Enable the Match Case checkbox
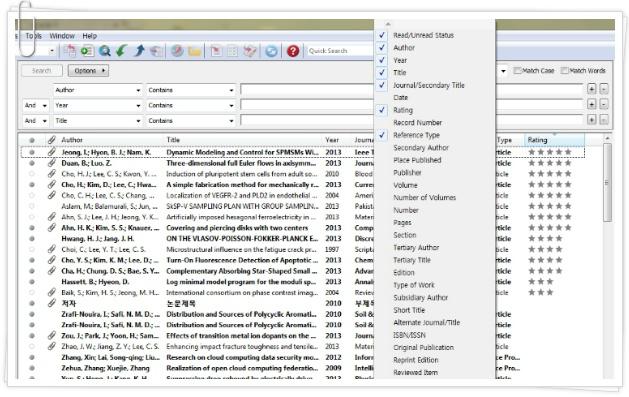Viewport: 629px width, 397px height. (x=517, y=71)
